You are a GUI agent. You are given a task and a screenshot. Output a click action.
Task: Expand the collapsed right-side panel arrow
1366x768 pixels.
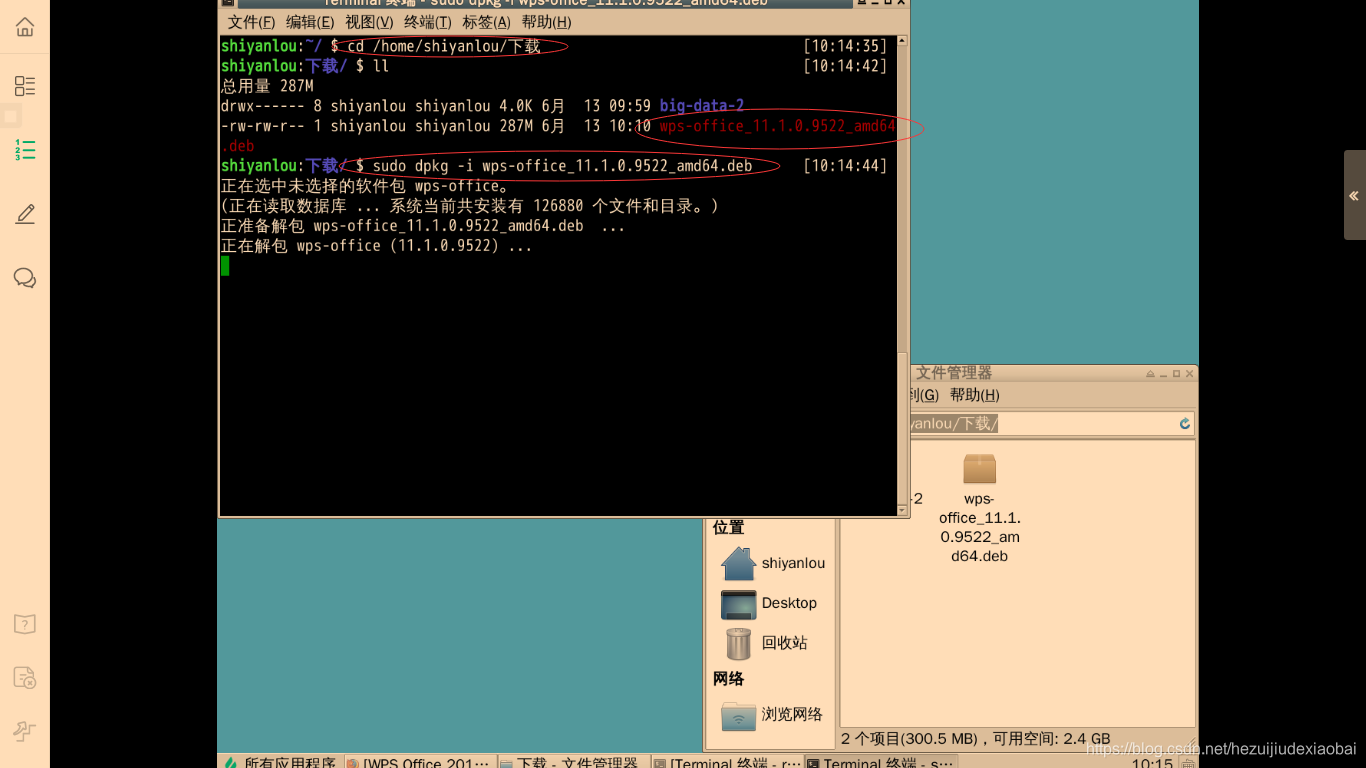click(x=1354, y=195)
